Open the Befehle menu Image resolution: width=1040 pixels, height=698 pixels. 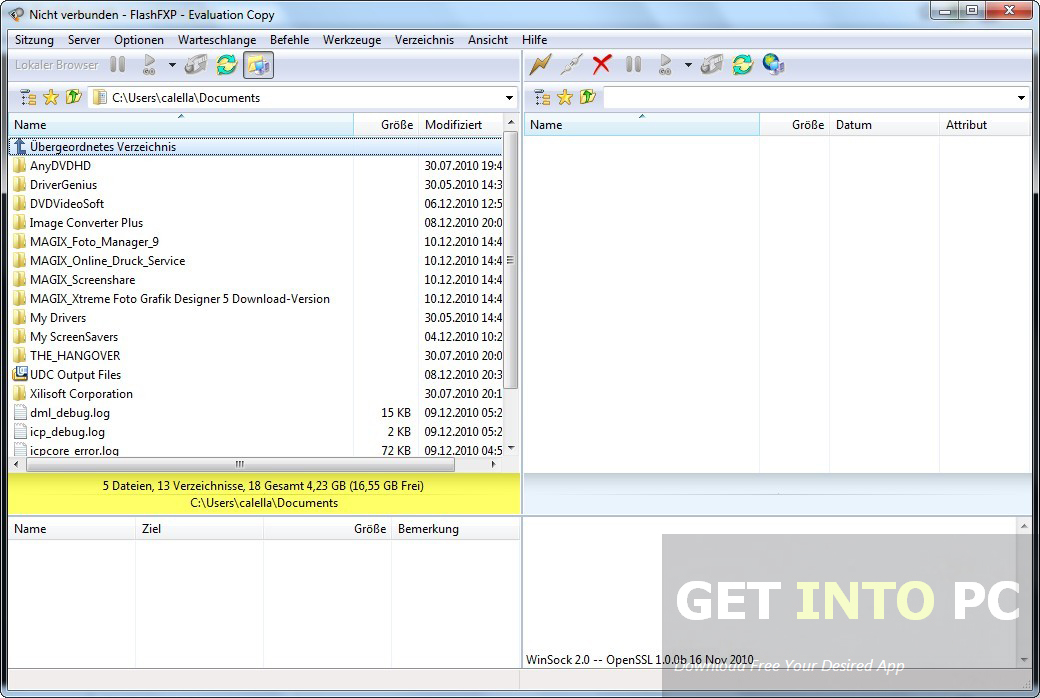[x=289, y=40]
